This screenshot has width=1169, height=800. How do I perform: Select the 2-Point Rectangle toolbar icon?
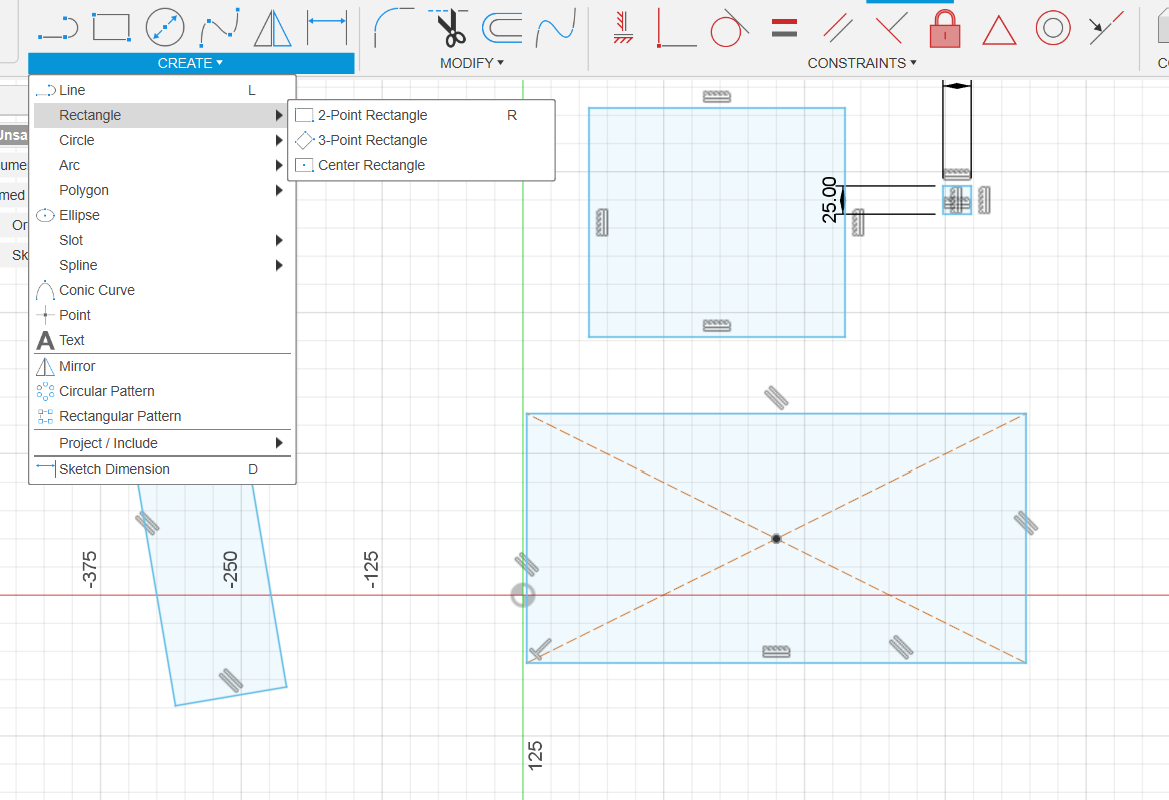(x=111, y=28)
